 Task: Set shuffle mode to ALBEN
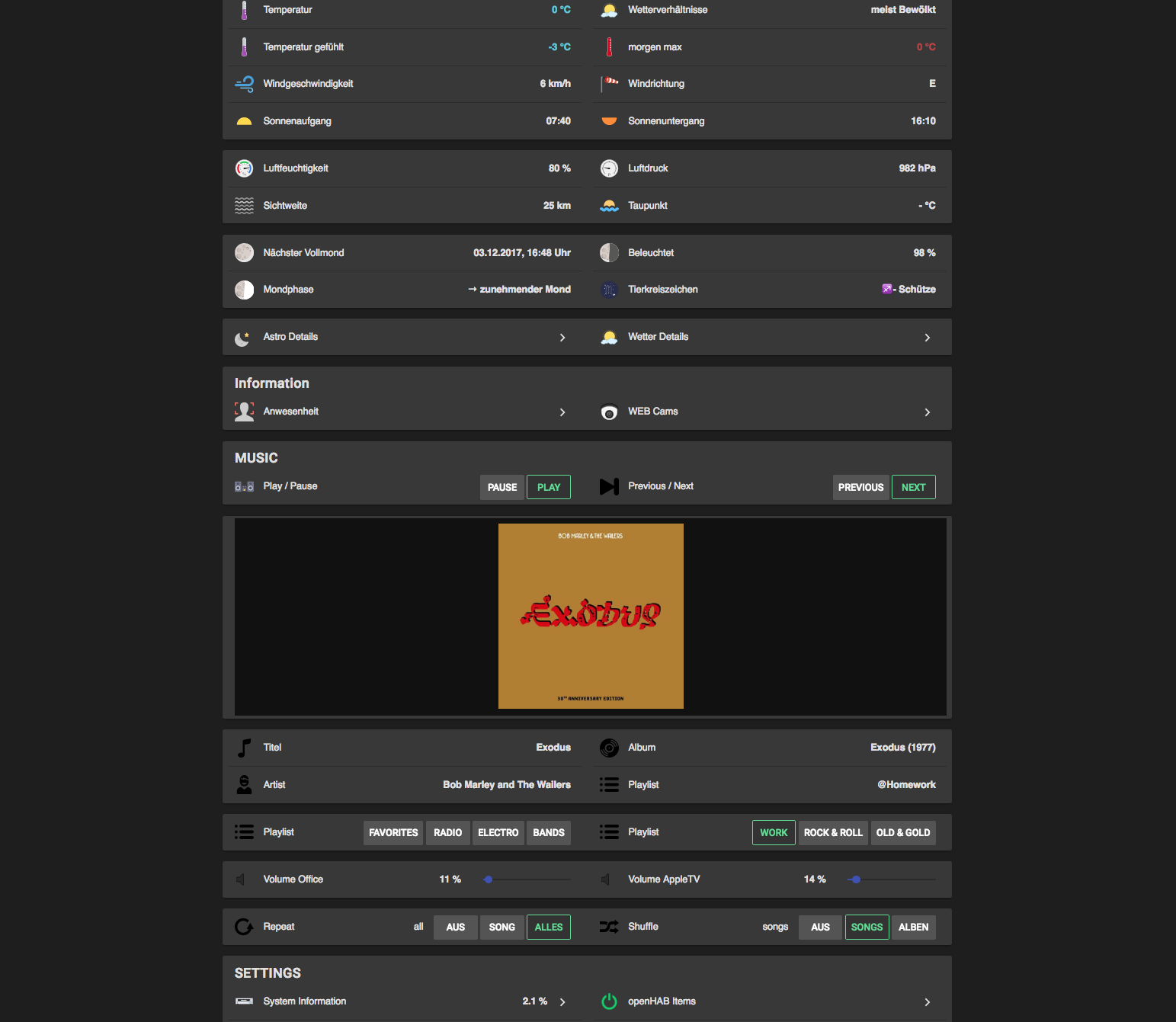[x=914, y=927]
